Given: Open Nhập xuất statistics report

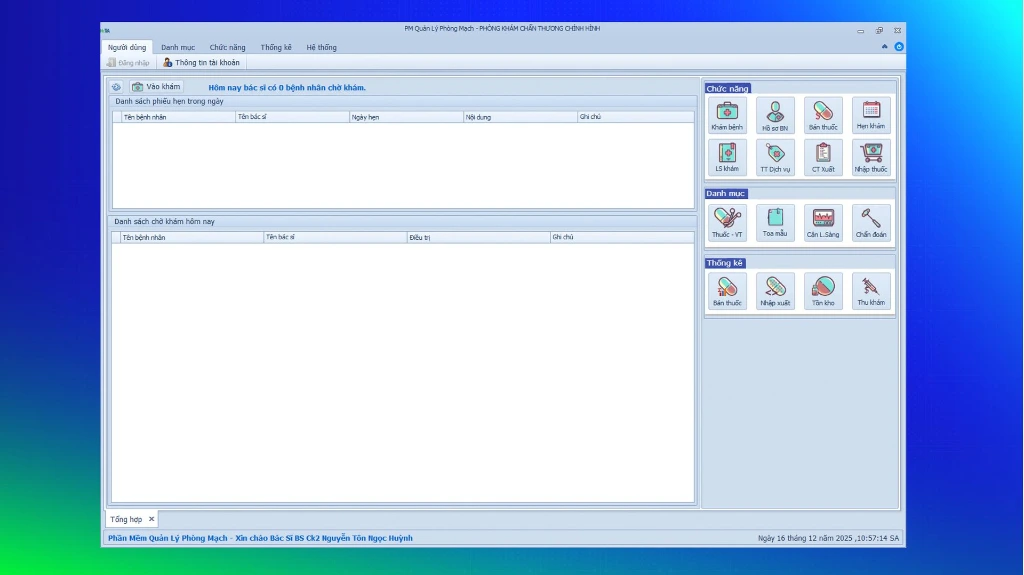Looking at the screenshot, I should point(775,291).
